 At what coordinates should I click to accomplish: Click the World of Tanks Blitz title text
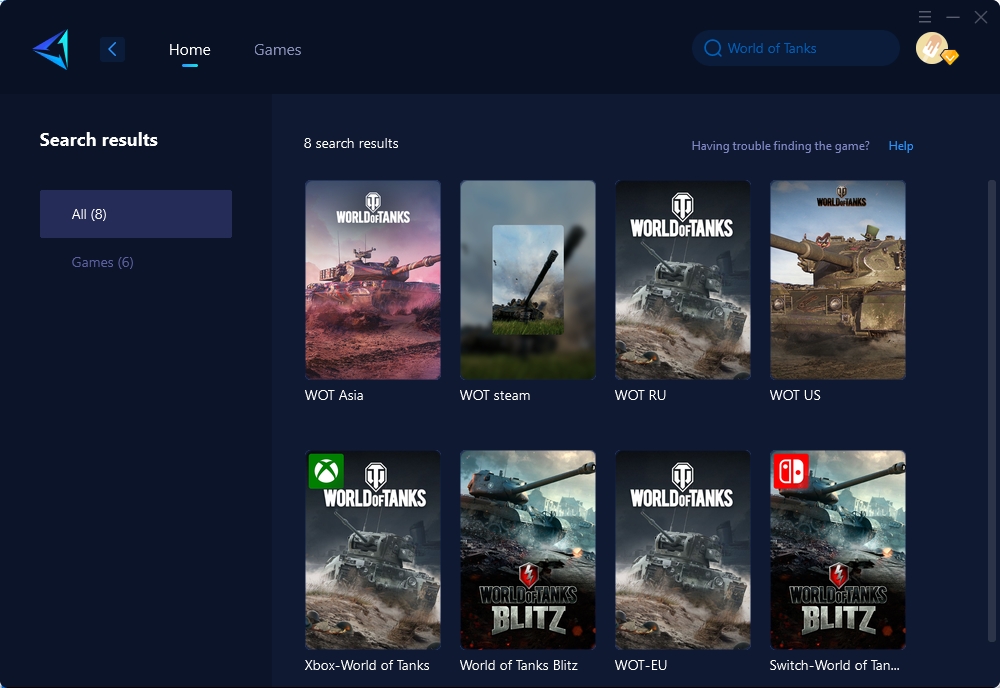(518, 666)
